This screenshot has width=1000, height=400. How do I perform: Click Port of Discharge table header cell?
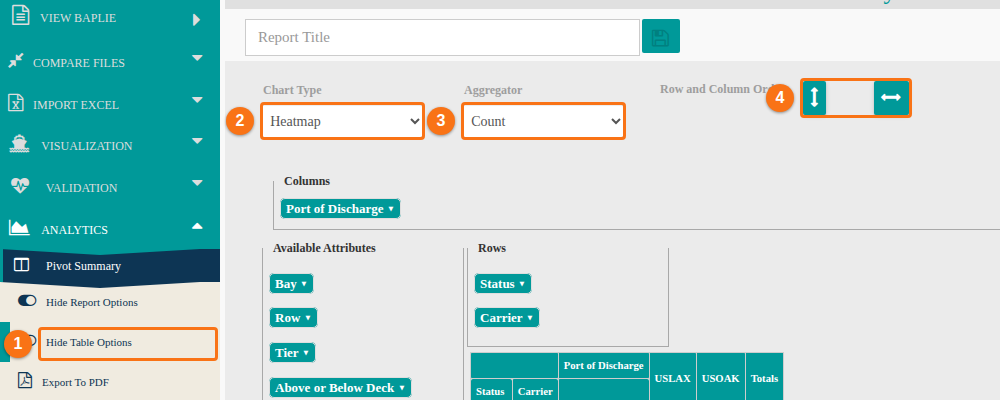pyautogui.click(x=603, y=366)
